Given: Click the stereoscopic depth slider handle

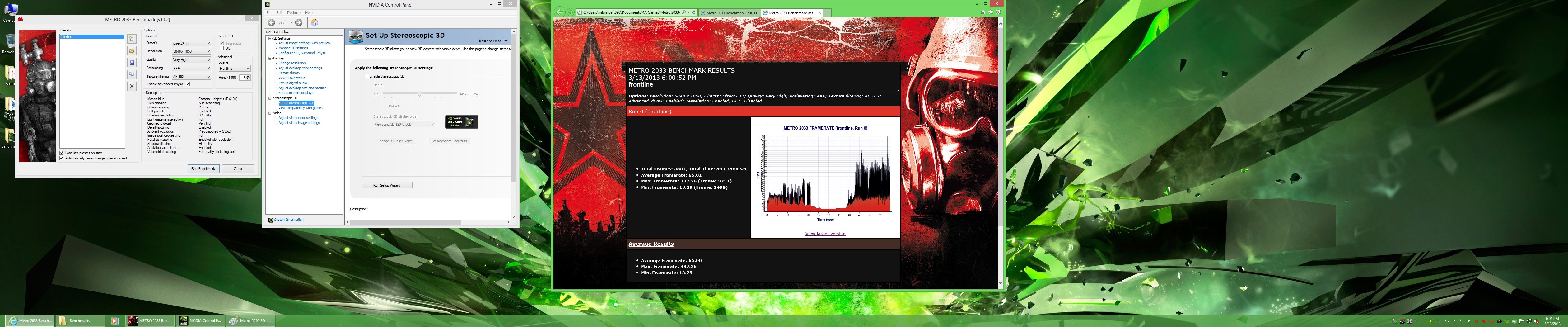Looking at the screenshot, I should coord(419,94).
